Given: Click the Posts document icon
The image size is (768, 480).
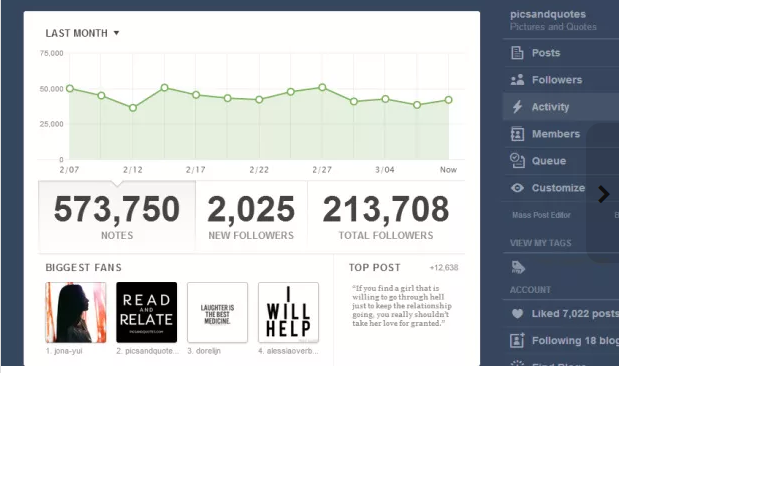Looking at the screenshot, I should 517,53.
